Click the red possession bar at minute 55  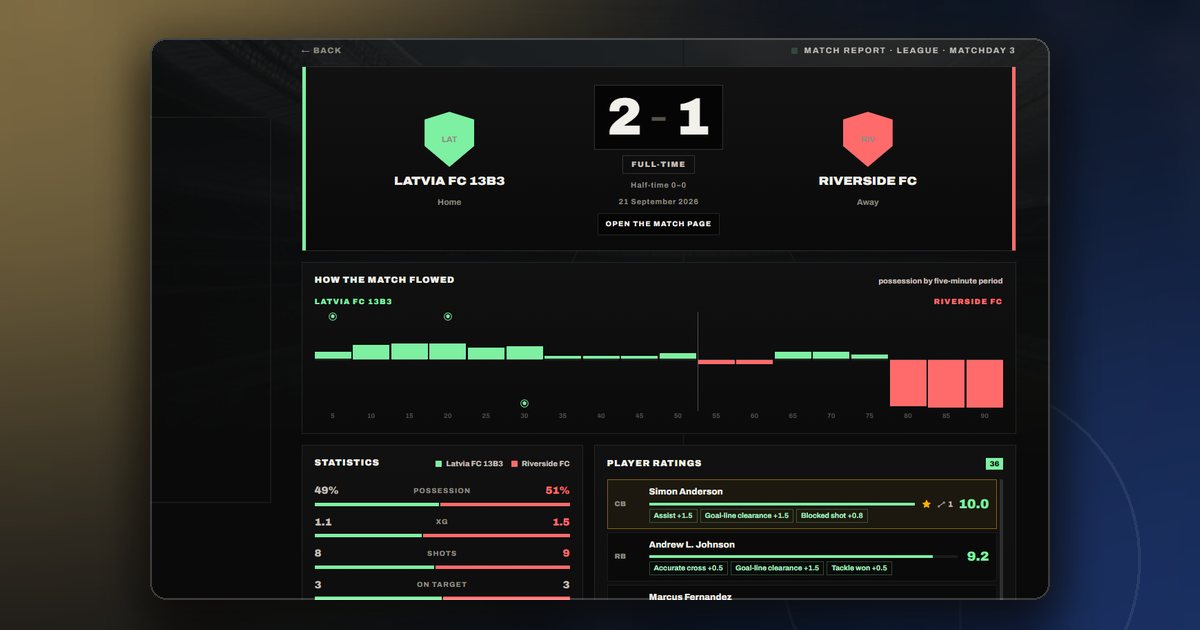(x=716, y=362)
